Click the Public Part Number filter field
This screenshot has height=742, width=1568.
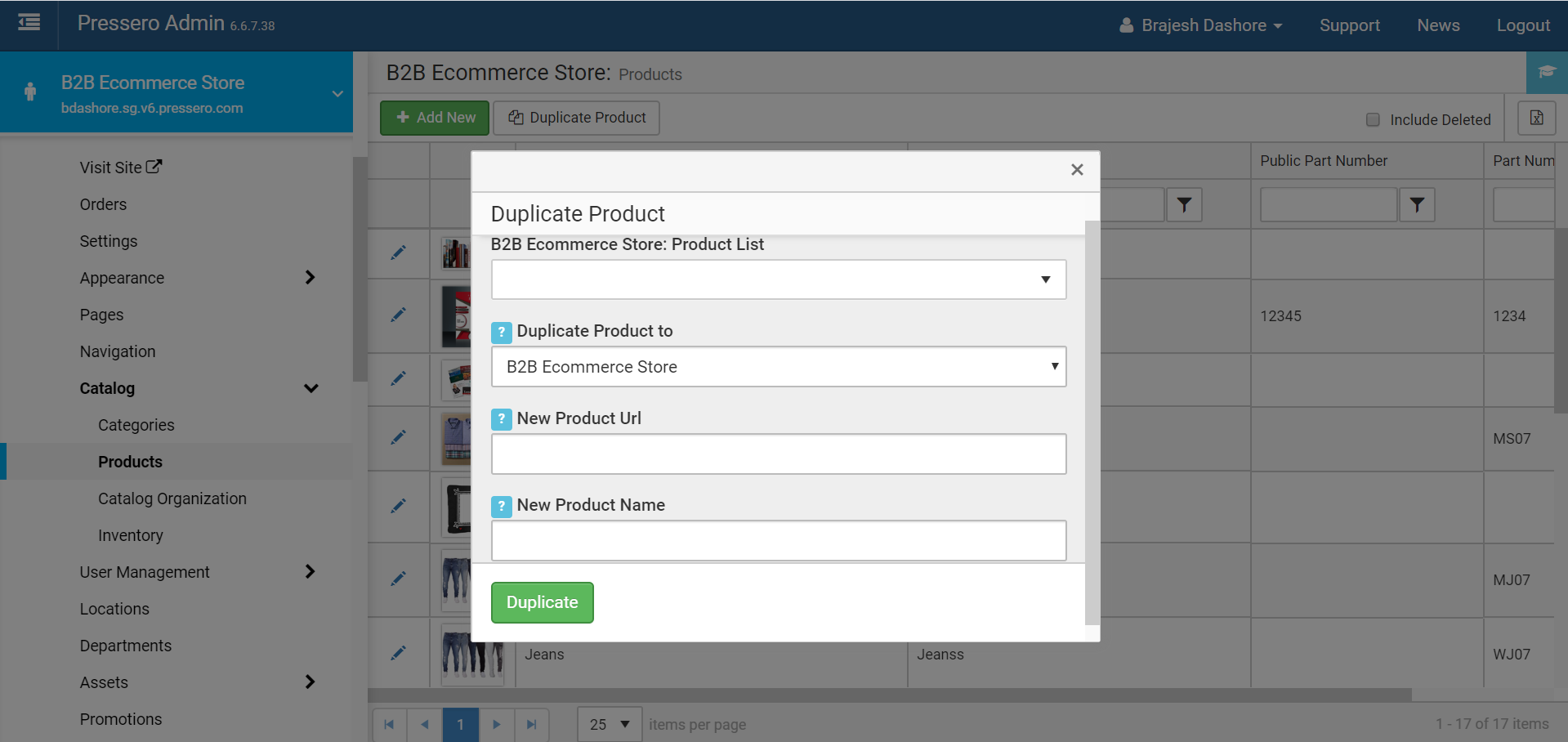pos(1329,204)
